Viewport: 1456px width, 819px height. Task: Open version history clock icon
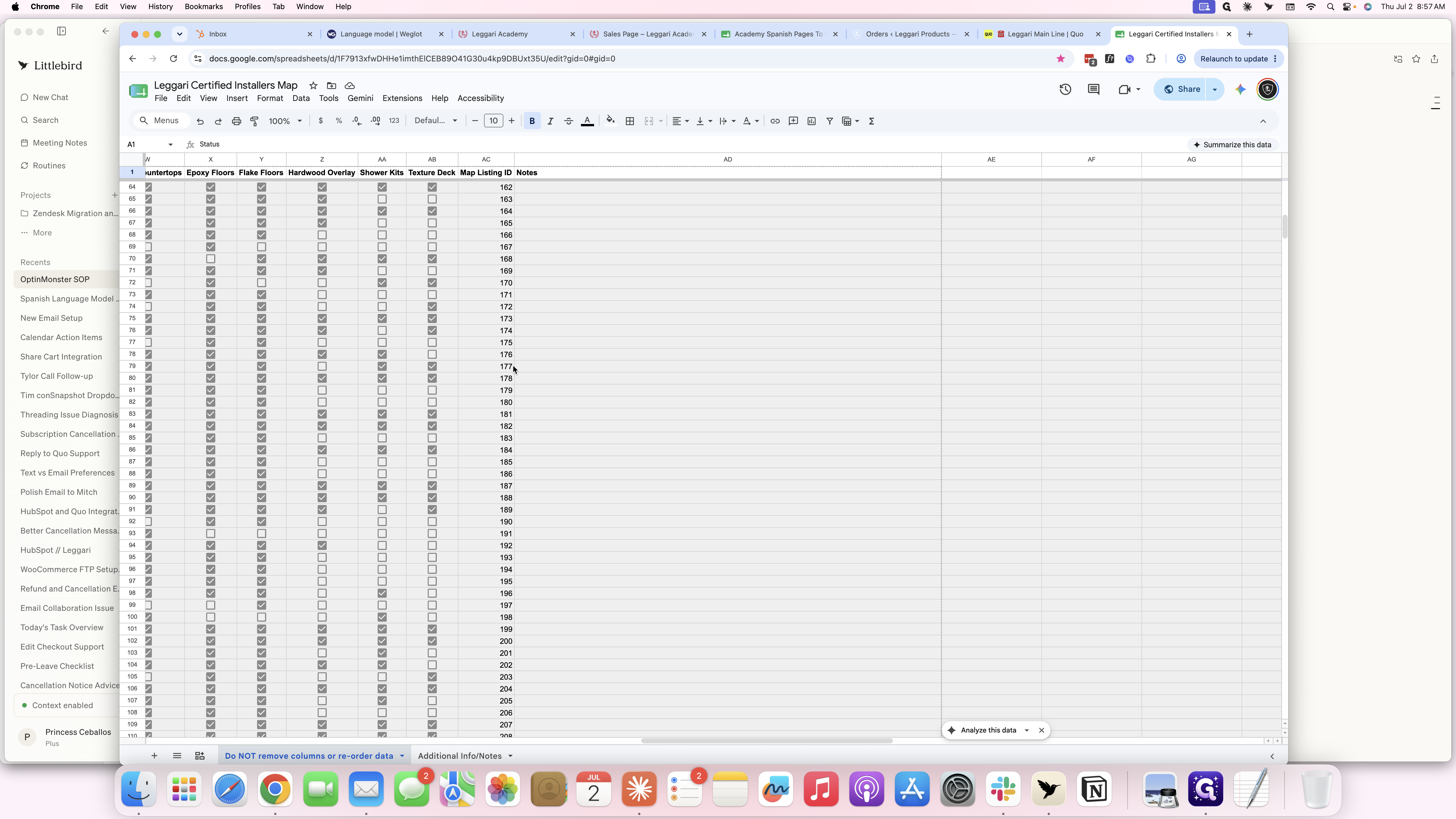[x=1066, y=89]
